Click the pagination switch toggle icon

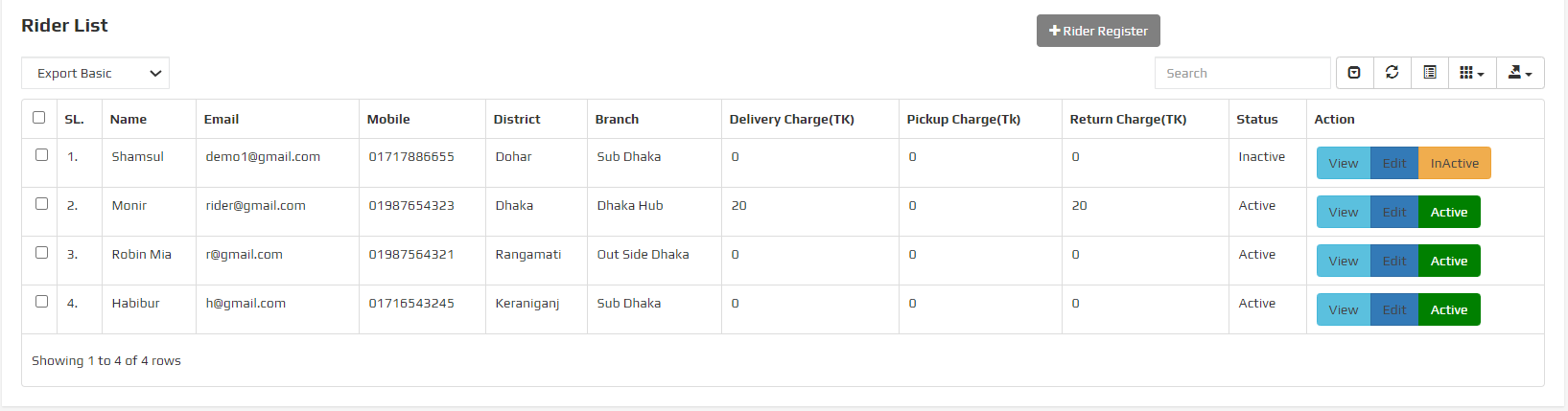coord(1354,73)
